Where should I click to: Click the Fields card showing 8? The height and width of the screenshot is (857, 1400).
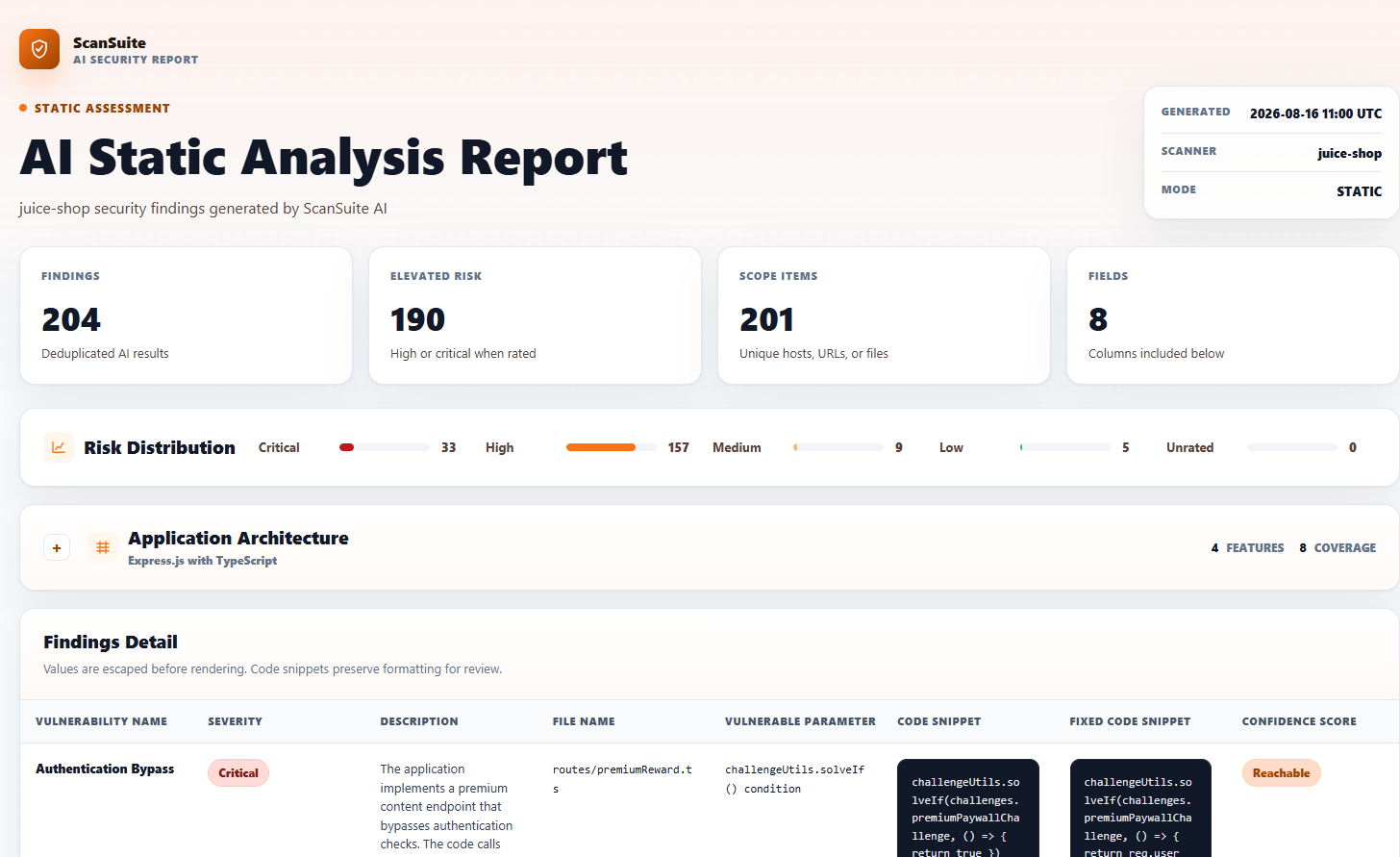pyautogui.click(x=1233, y=315)
